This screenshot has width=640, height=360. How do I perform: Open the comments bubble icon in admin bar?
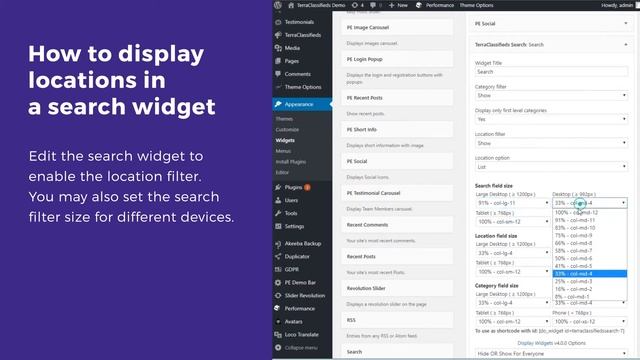pos(373,5)
